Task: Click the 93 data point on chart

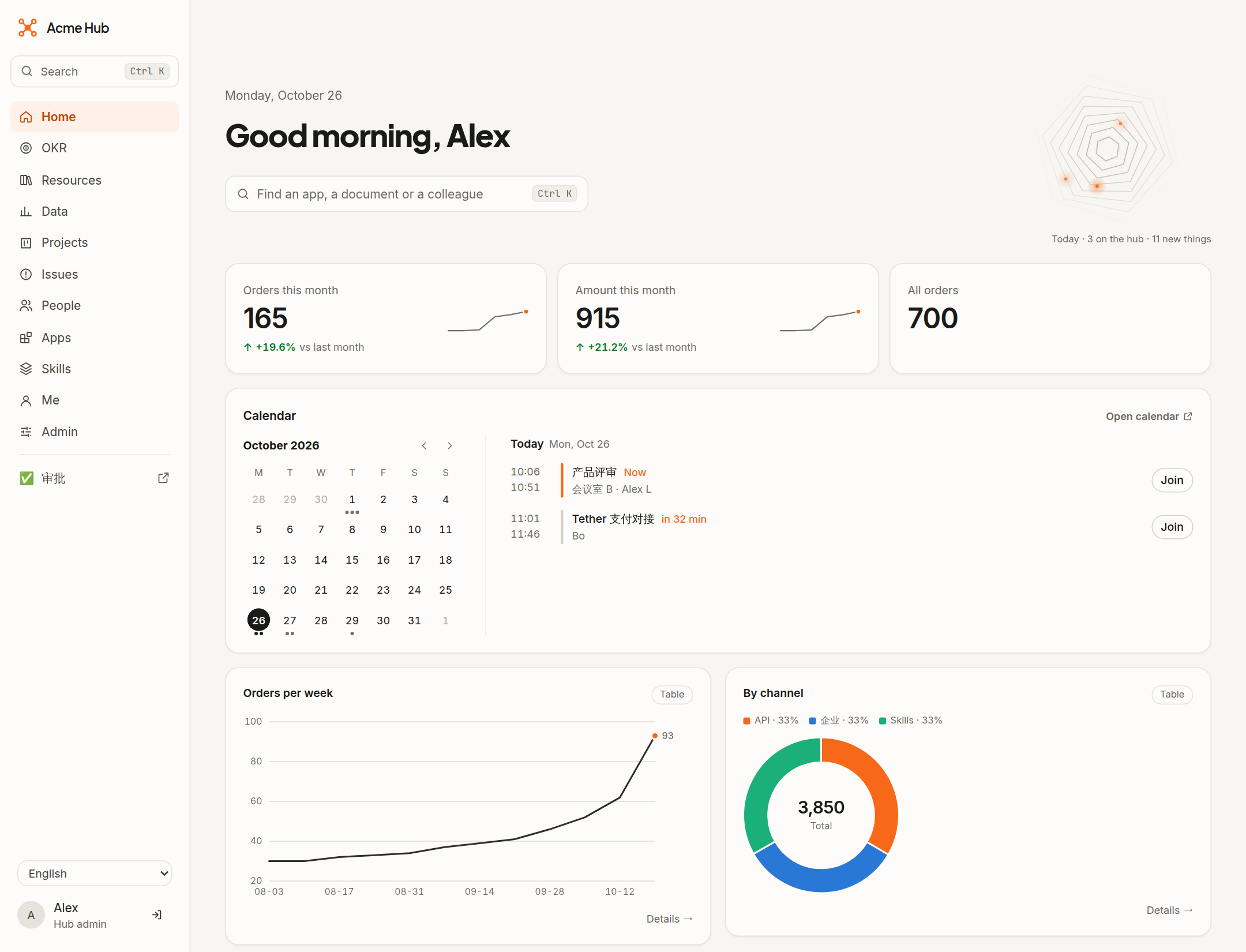Action: 655,736
